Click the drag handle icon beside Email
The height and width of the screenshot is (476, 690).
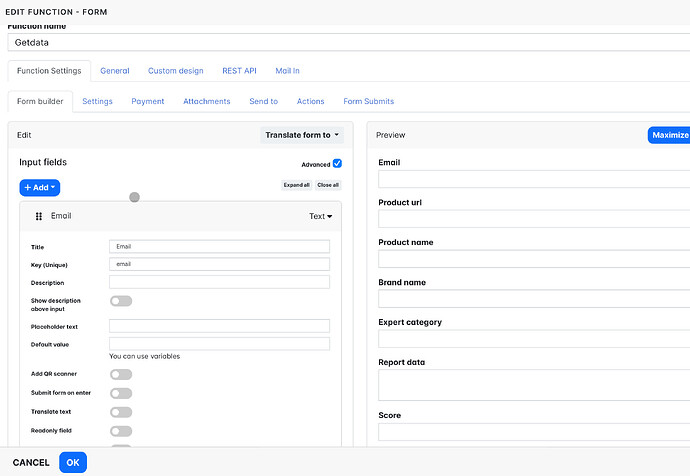click(39, 216)
